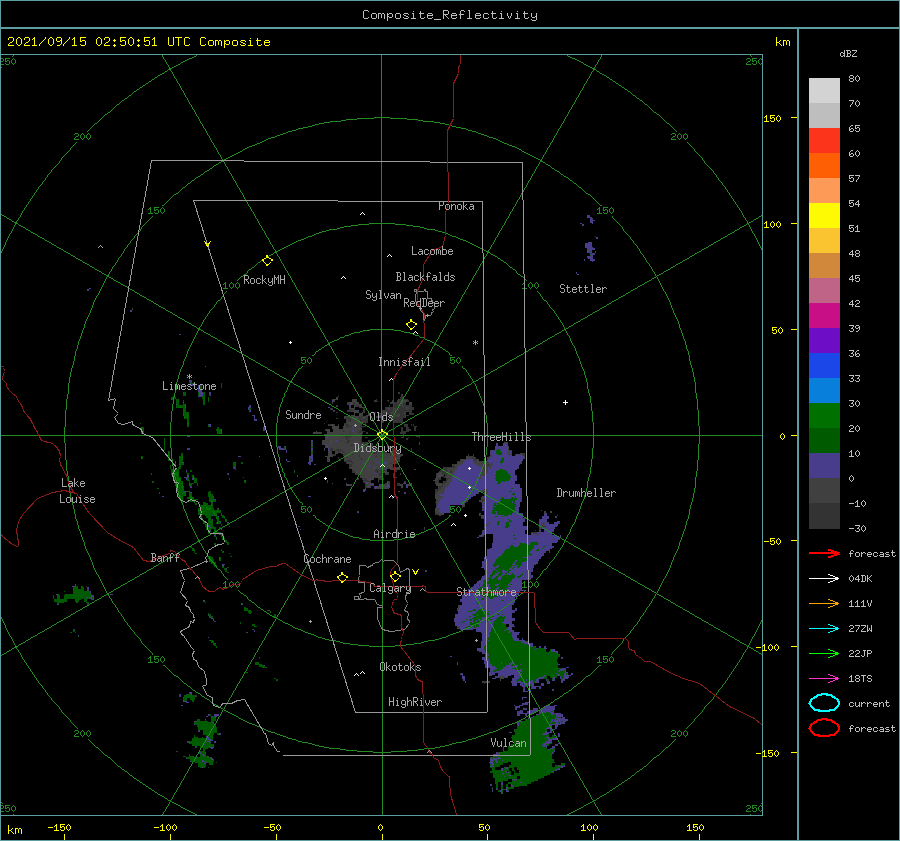Click the Lacombe label
Viewport: 900px width, 841px height.
pos(432,251)
